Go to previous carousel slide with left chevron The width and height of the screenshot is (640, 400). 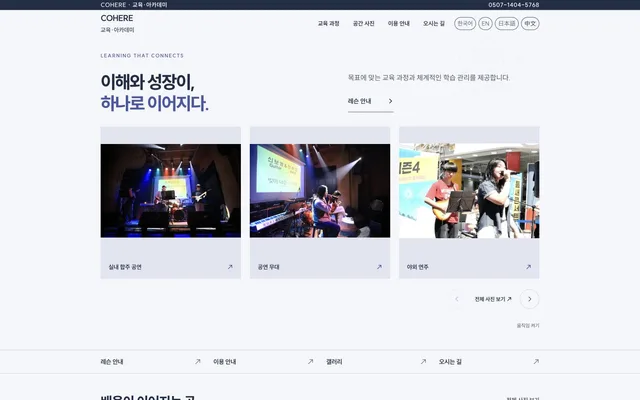point(457,299)
